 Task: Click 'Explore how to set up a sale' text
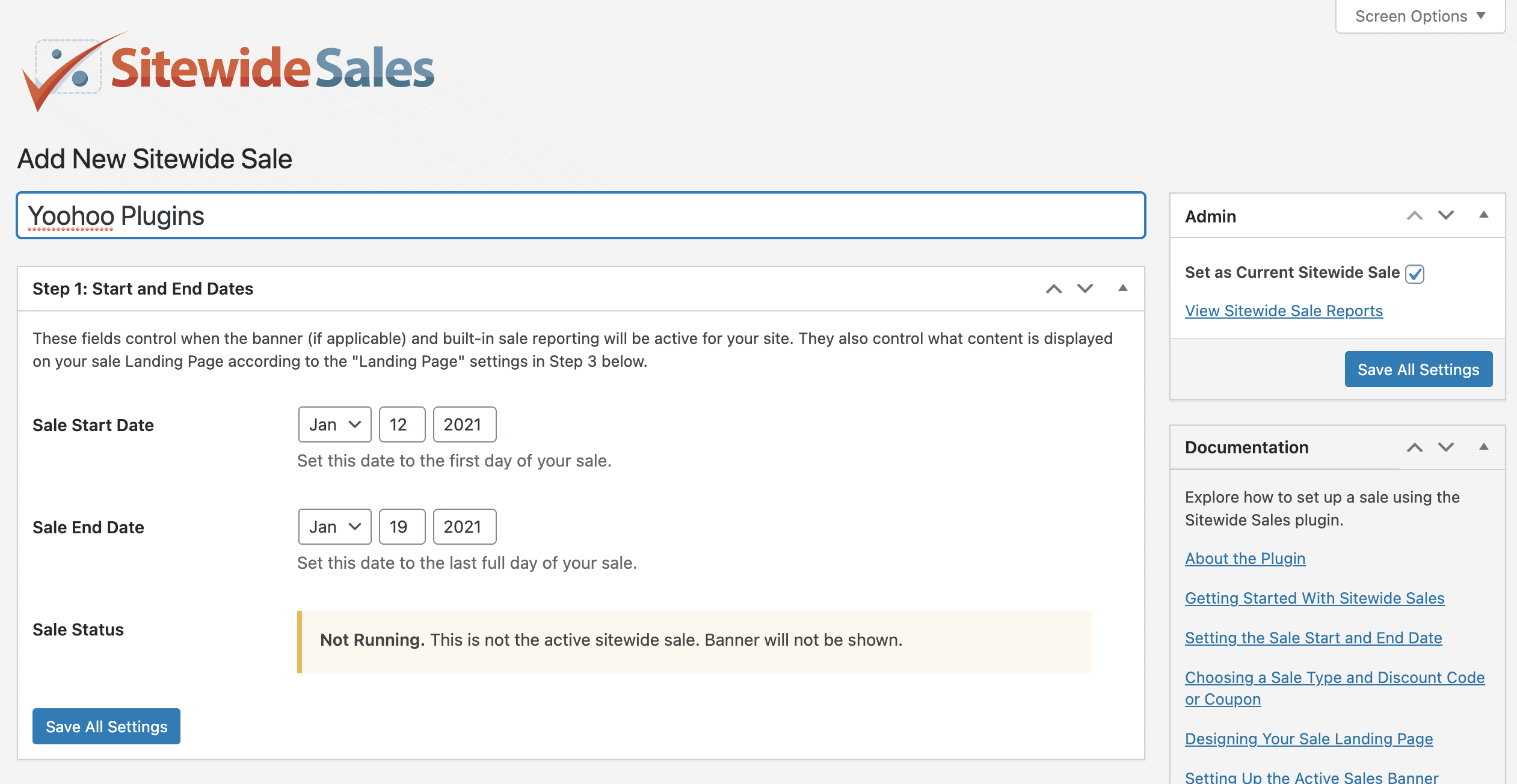click(1322, 509)
